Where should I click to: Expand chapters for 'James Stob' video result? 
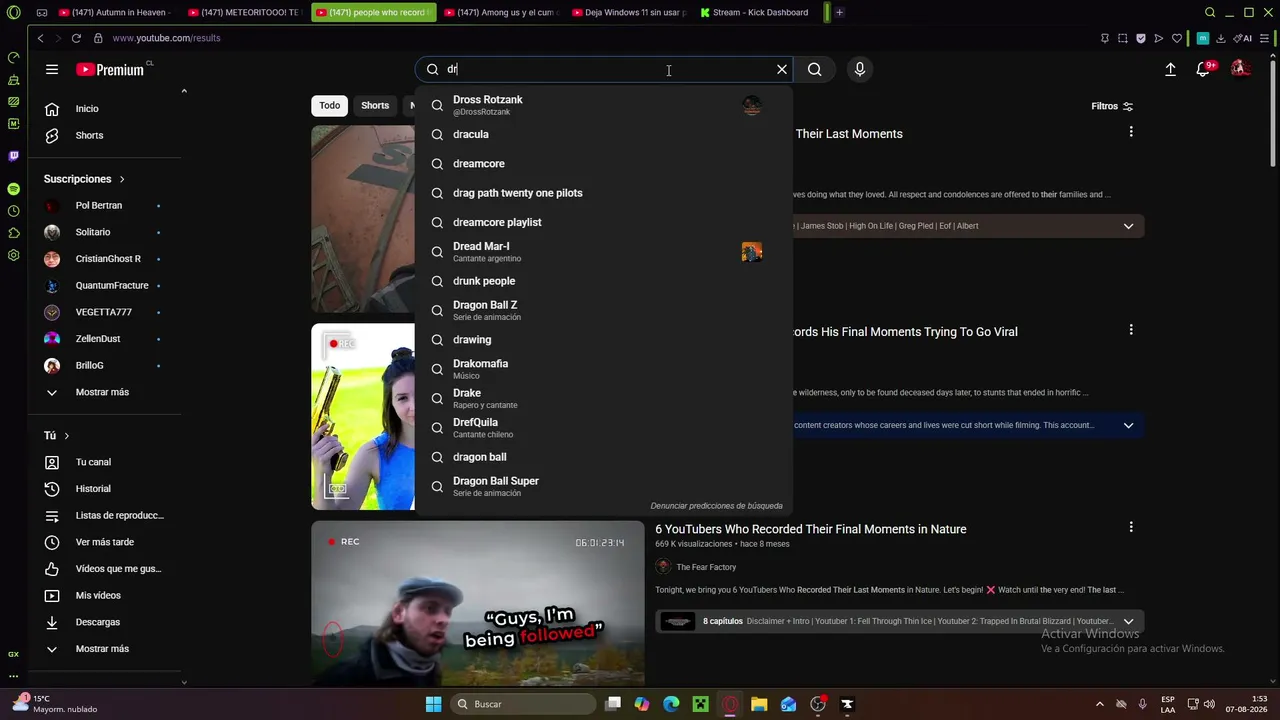(x=1128, y=226)
